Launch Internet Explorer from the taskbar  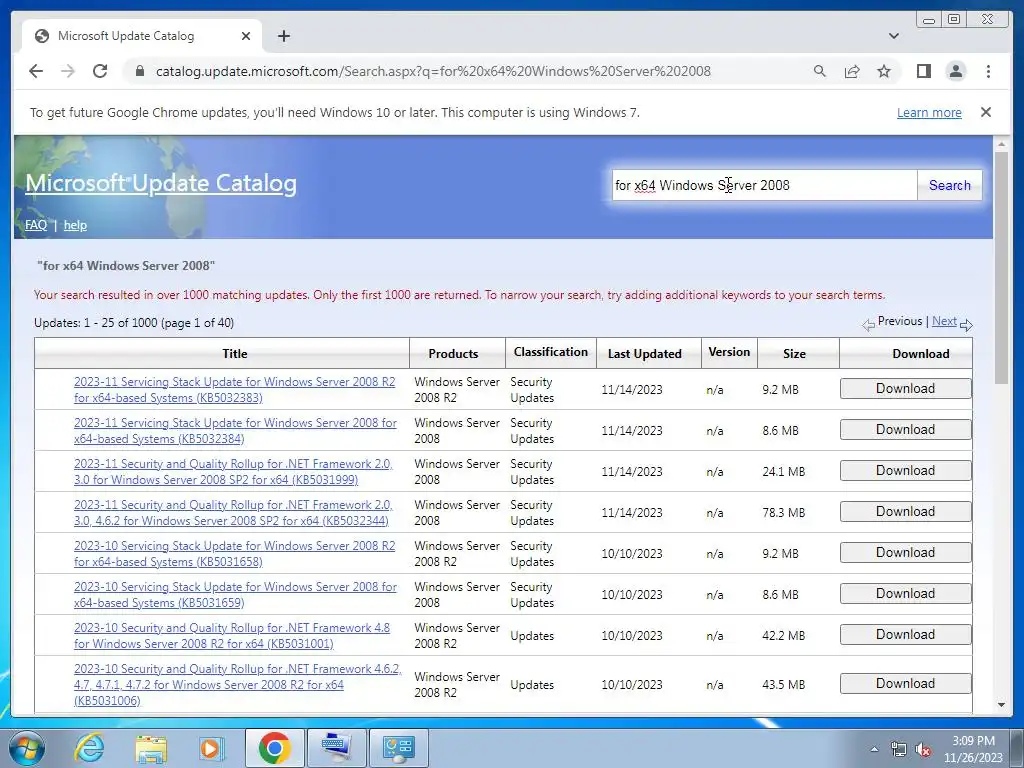tap(89, 748)
